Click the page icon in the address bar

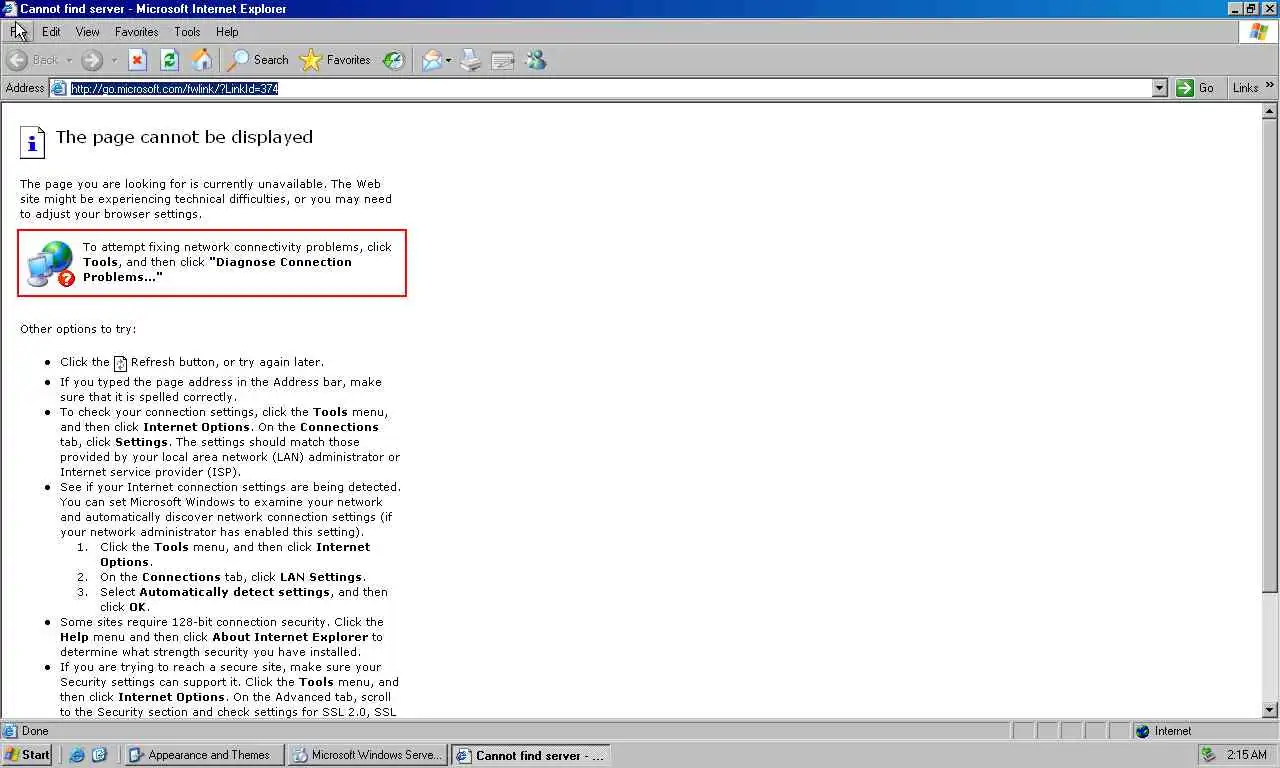(59, 88)
